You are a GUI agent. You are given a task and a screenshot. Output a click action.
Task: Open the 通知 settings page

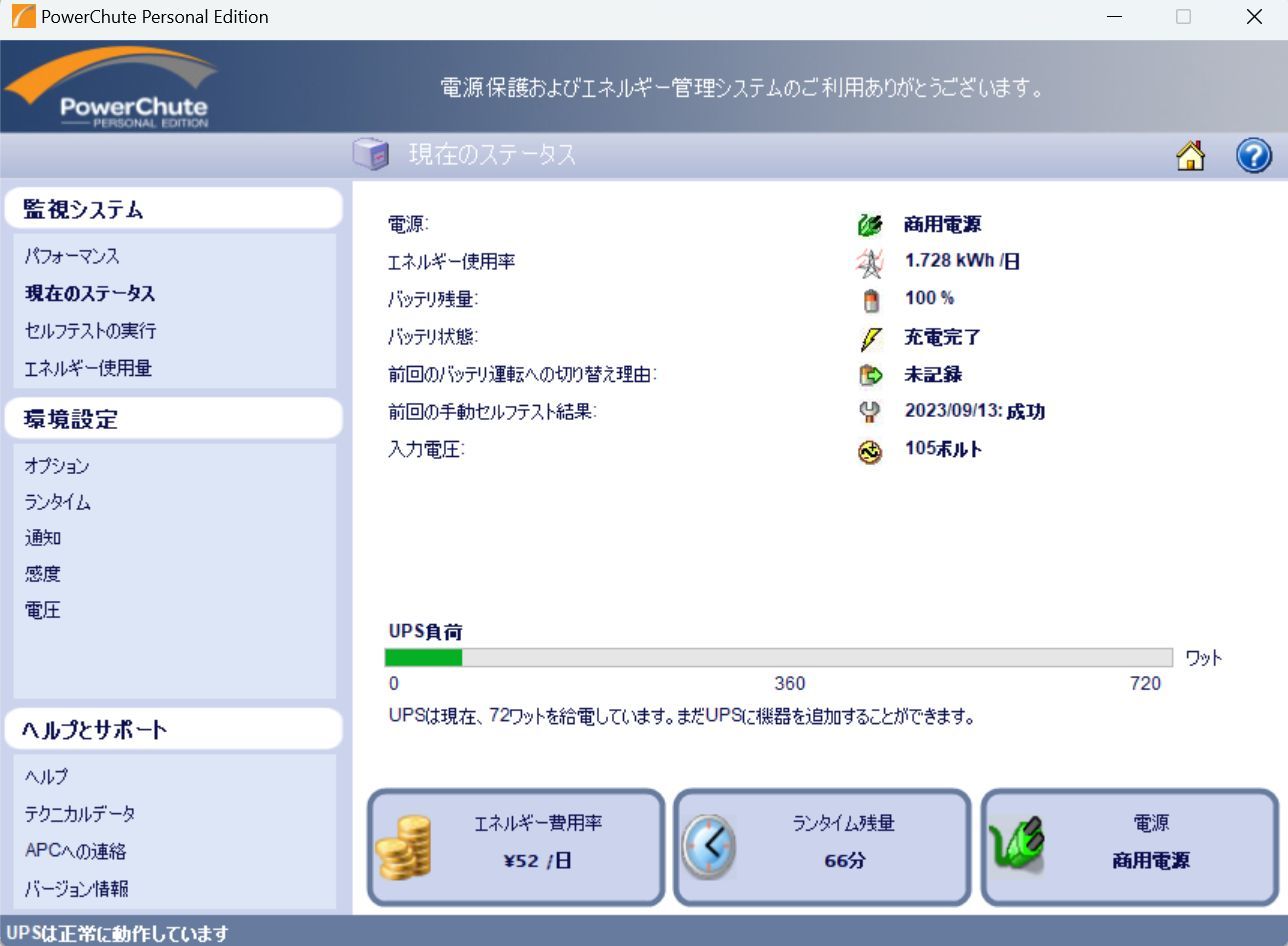point(43,538)
